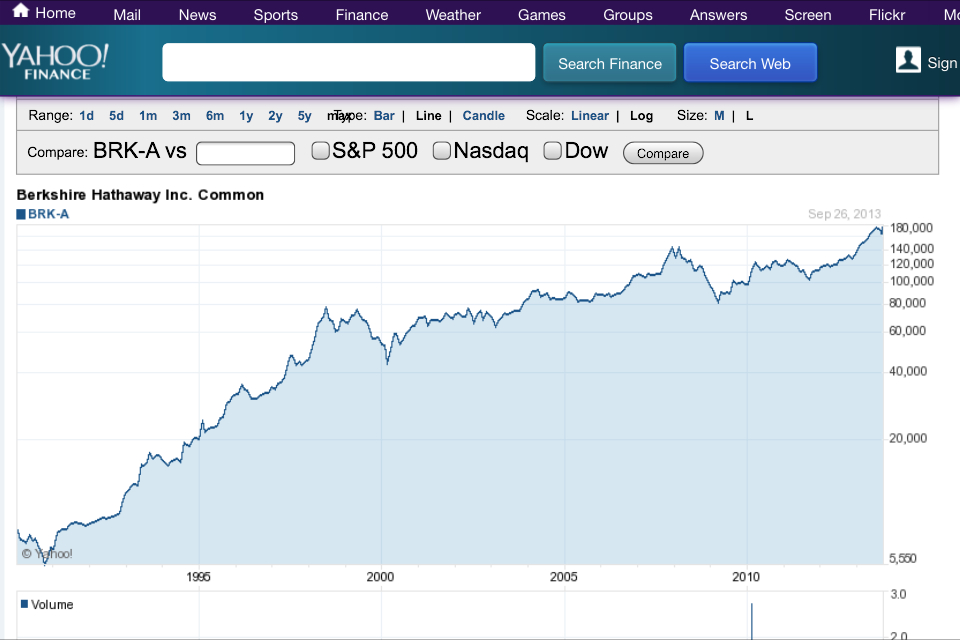Screen dimensions: 960x640
Task: Set chart size to M
Action: 719,116
